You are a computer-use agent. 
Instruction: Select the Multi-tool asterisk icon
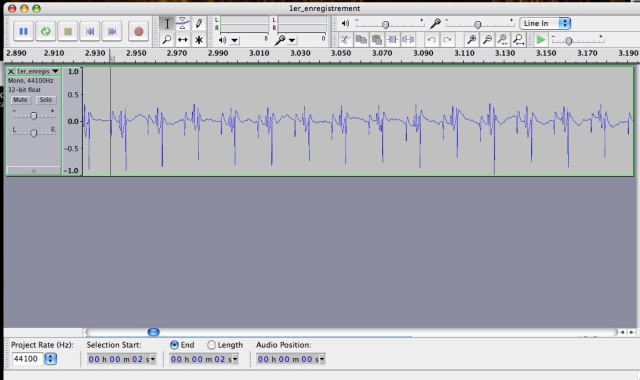[x=198, y=40]
